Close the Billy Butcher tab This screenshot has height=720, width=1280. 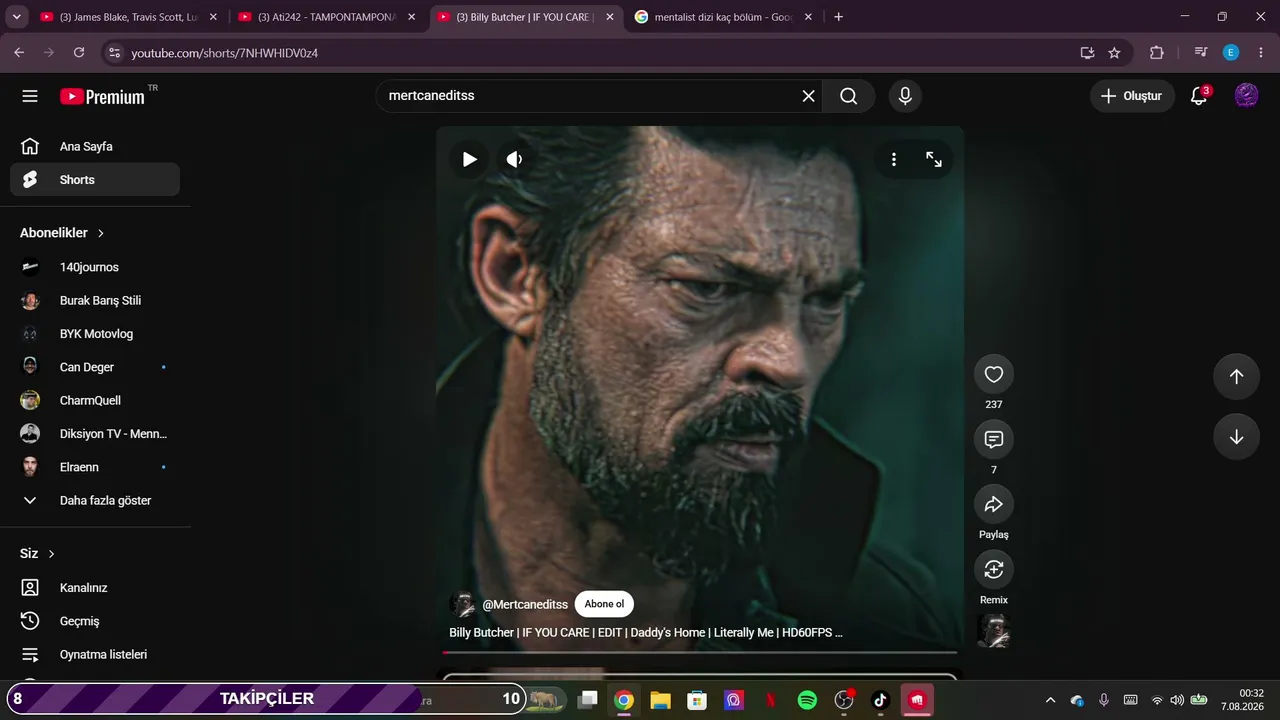[x=610, y=17]
